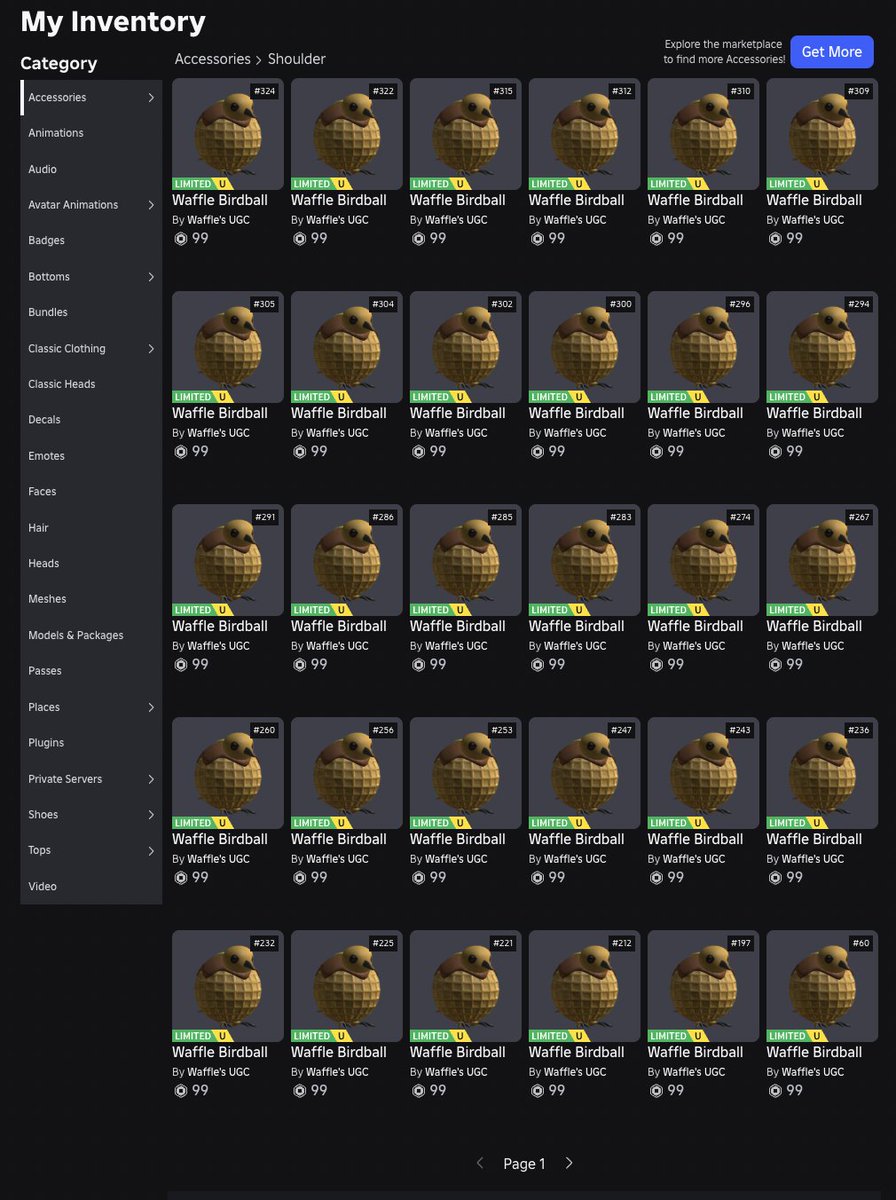Open the Badges category
The height and width of the screenshot is (1200, 896).
coord(91,241)
